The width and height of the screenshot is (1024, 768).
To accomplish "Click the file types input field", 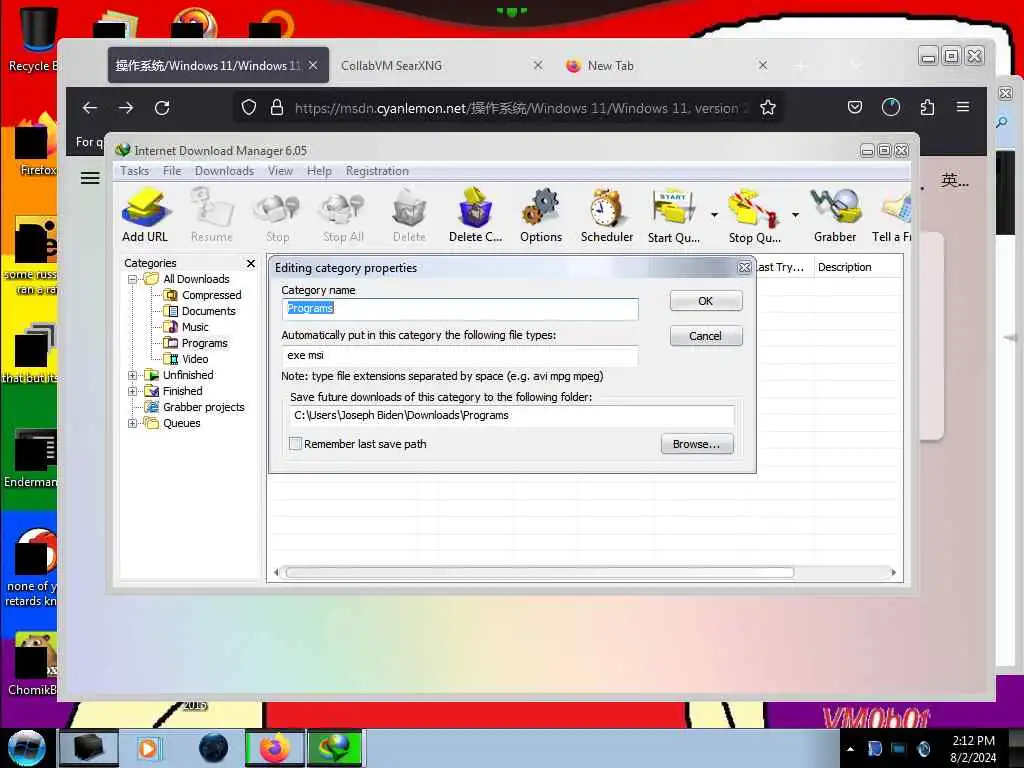I will (460, 356).
